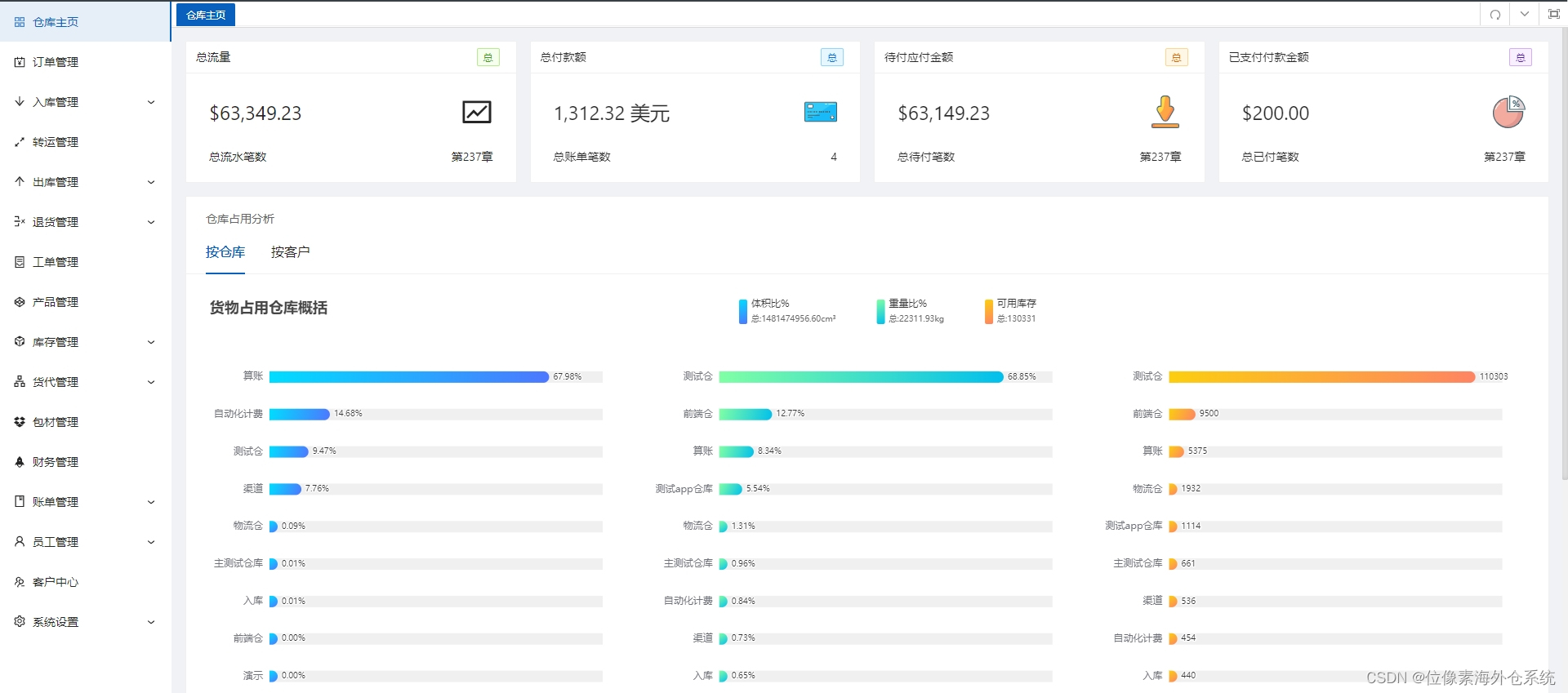The image size is (1568, 693).
Task: Click the green 总 badge on 总流量 card
Action: (488, 57)
